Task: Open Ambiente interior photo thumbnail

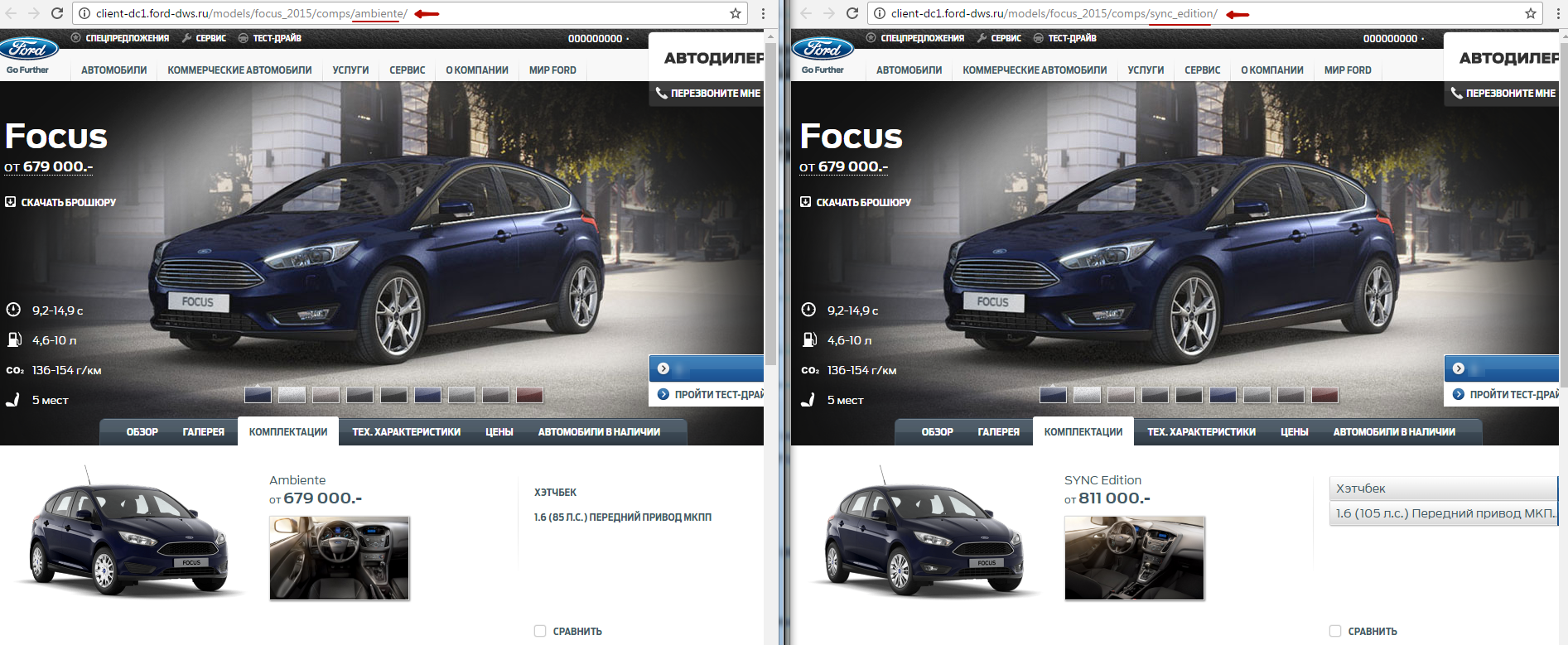Action: point(340,558)
